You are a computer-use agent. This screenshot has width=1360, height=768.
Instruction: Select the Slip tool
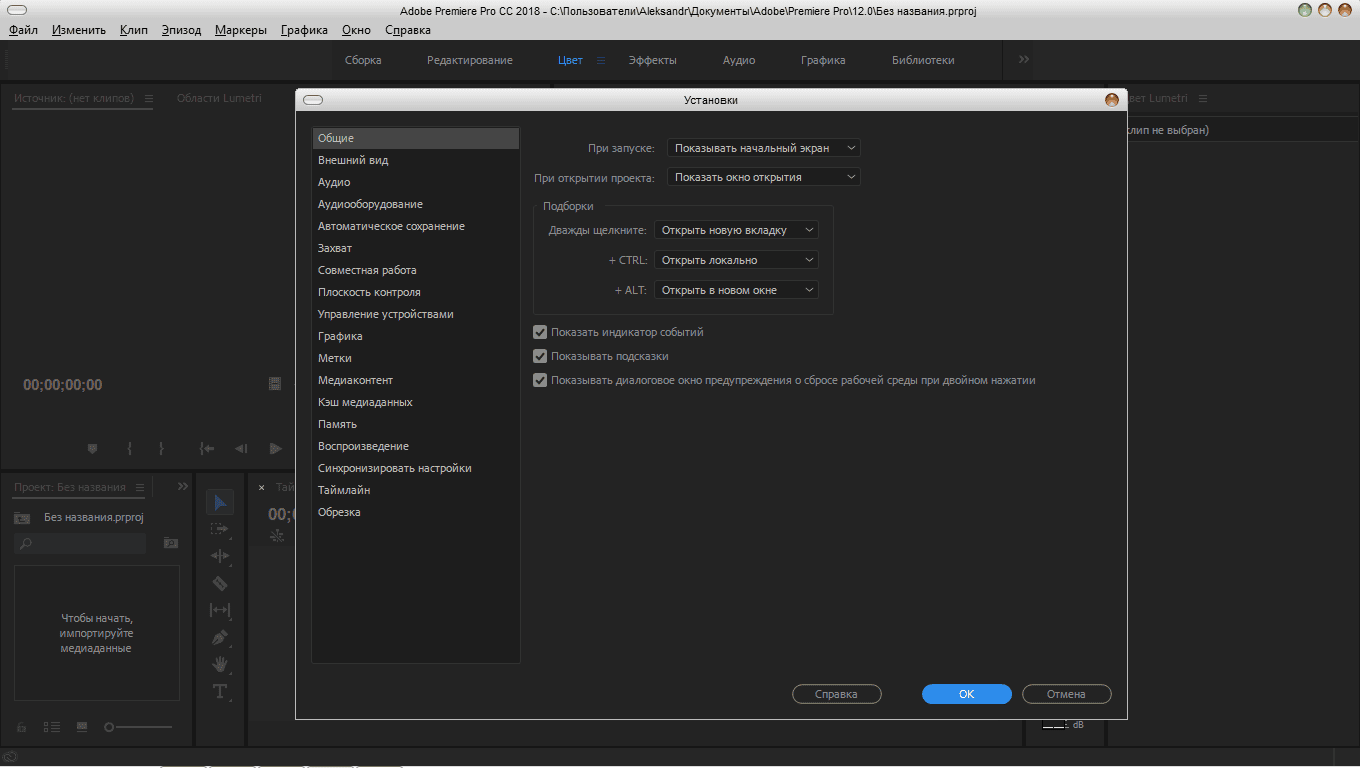220,610
